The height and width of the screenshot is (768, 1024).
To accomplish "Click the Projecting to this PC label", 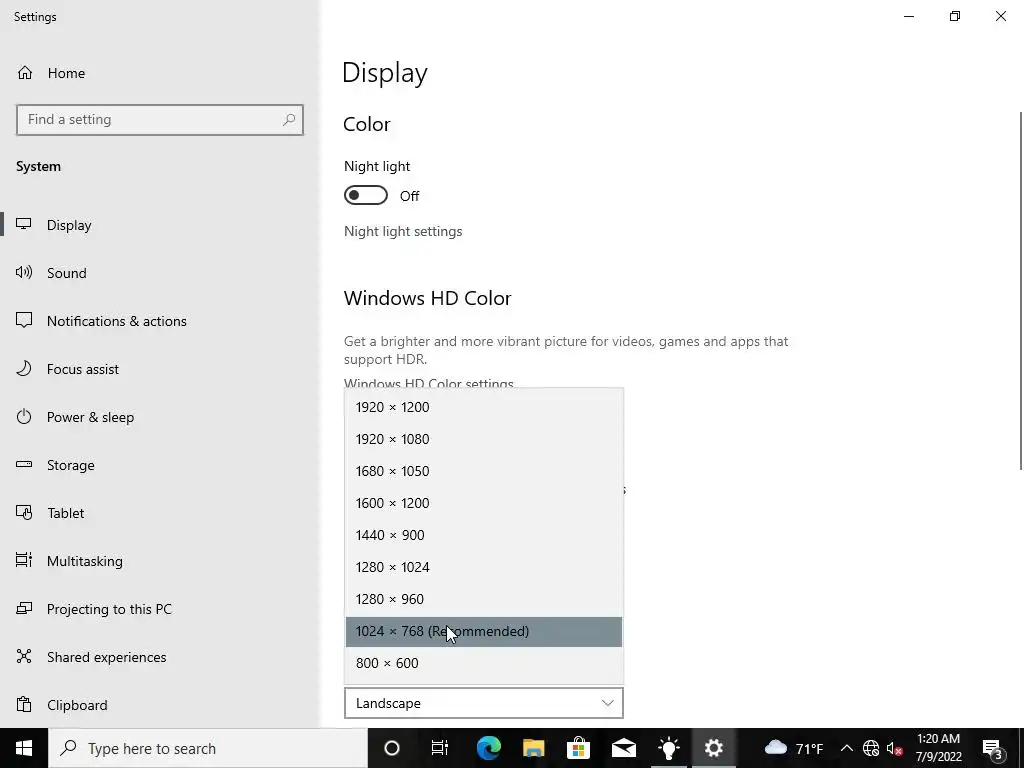I will [x=109, y=609].
